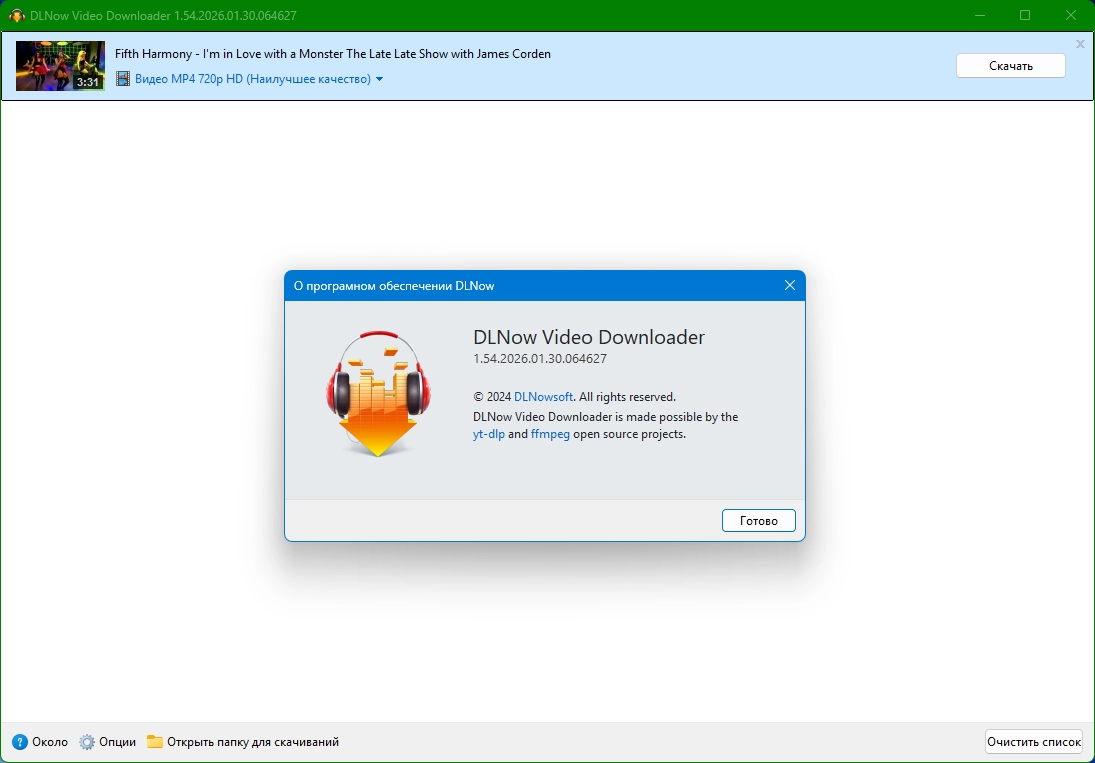Open the Fifth Harmony video thumbnail
Viewport: 1095px width, 763px height.
(60, 66)
